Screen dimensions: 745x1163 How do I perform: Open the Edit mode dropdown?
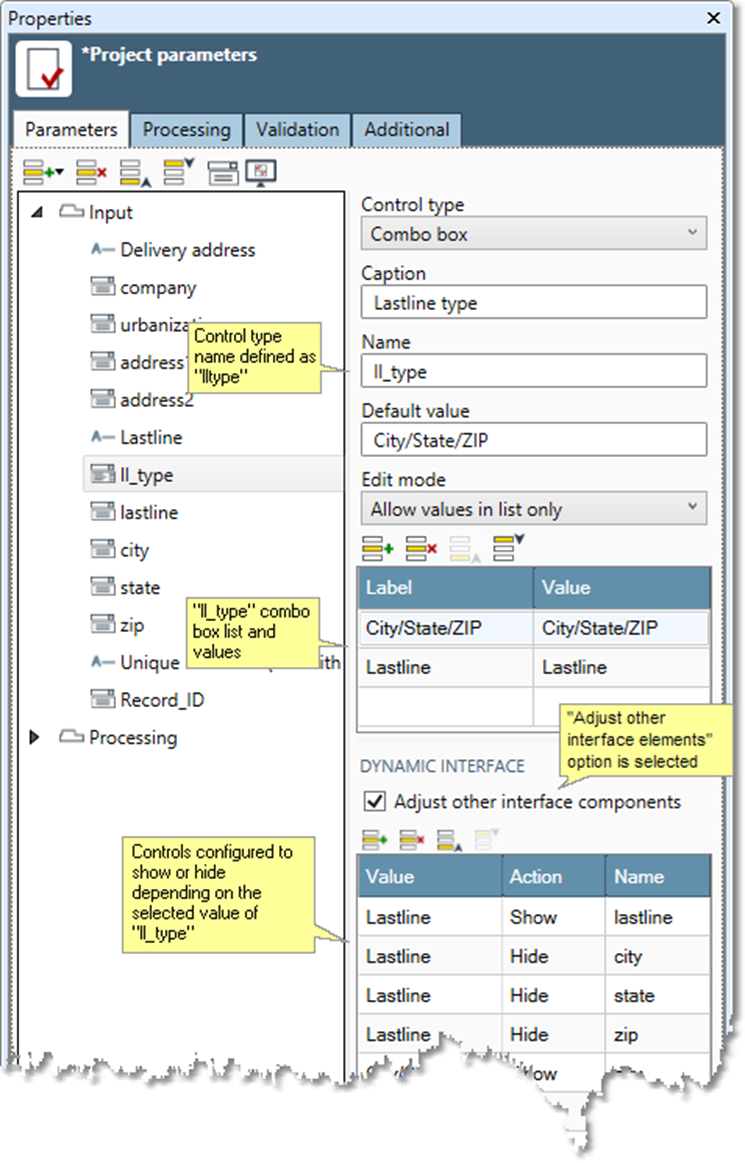click(533, 509)
